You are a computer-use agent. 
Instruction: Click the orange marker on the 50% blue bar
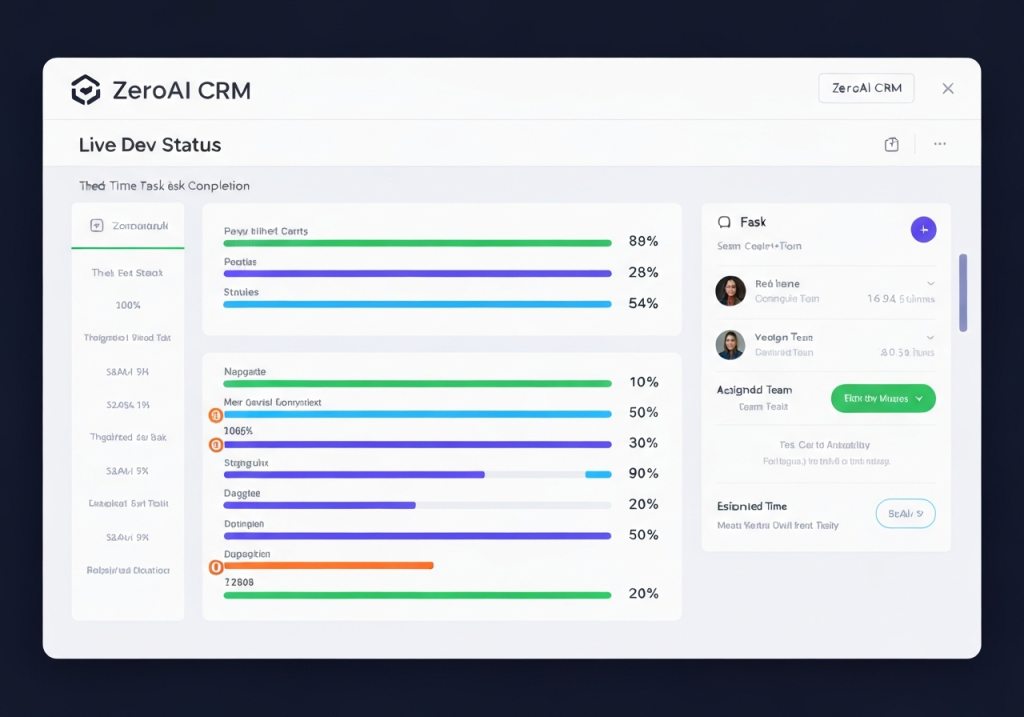coord(214,414)
